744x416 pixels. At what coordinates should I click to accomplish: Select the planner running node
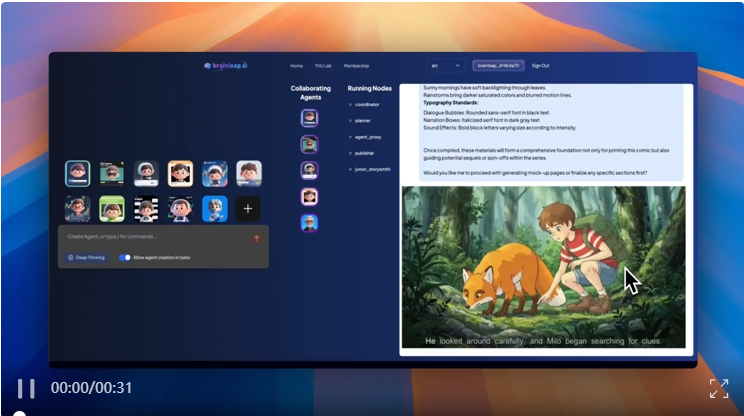coord(363,120)
